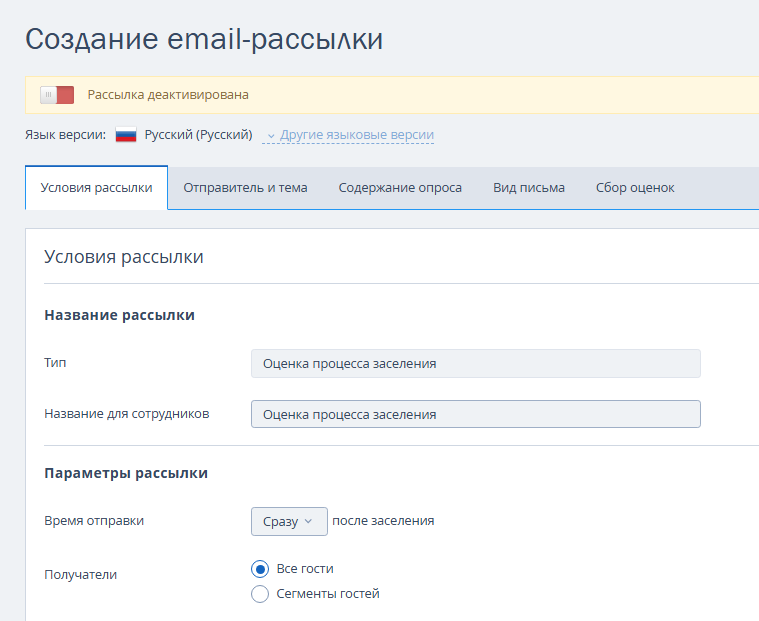Viewport: 759px width, 621px height.
Task: Select the Все гости radio button
Action: tap(260, 569)
